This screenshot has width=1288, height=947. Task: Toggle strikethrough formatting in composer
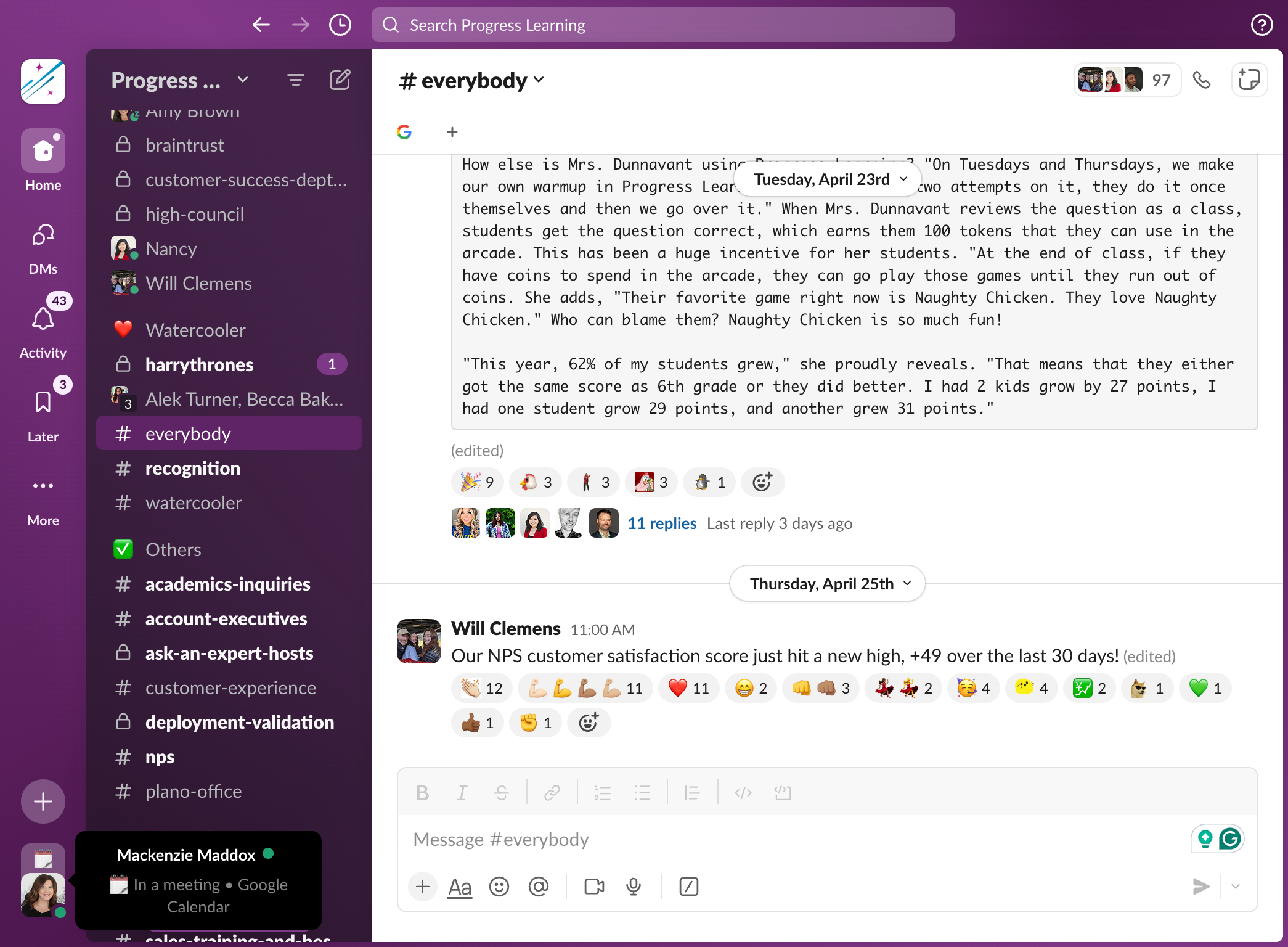[502, 793]
